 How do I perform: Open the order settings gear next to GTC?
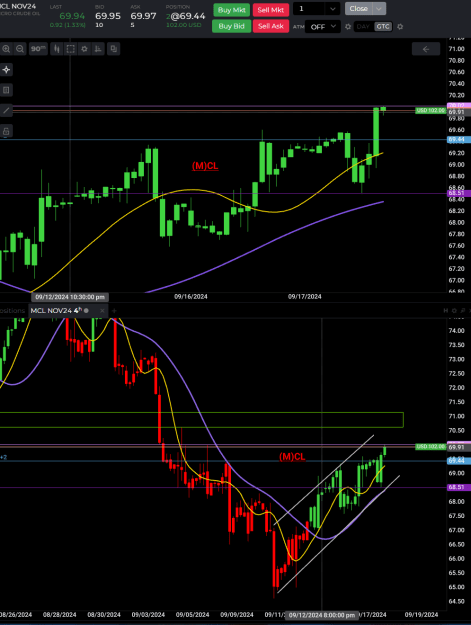tap(400, 27)
